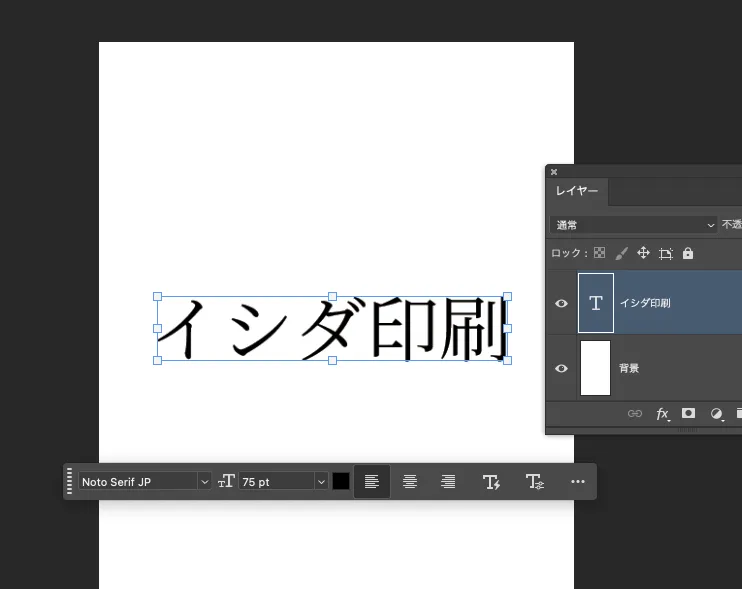
Task: Create new fill or adjustment layer
Action: (x=716, y=414)
